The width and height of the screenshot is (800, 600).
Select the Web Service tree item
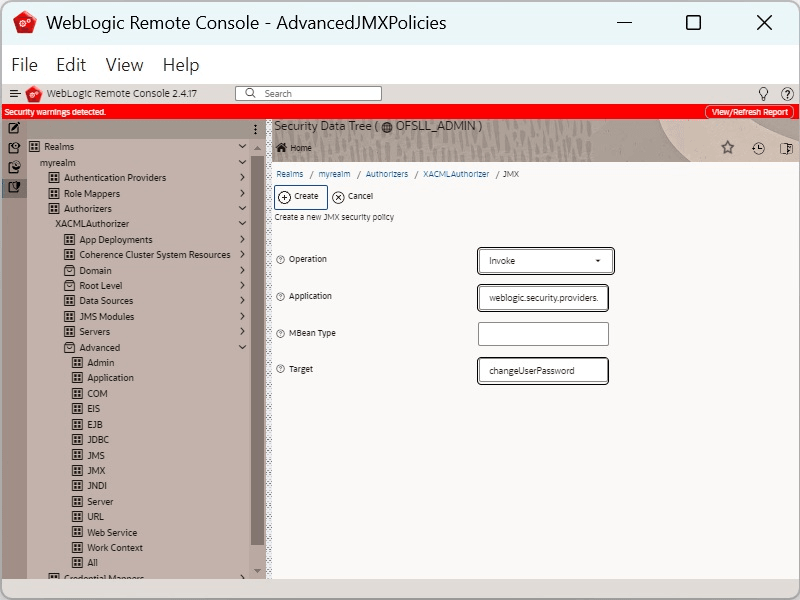coord(112,533)
